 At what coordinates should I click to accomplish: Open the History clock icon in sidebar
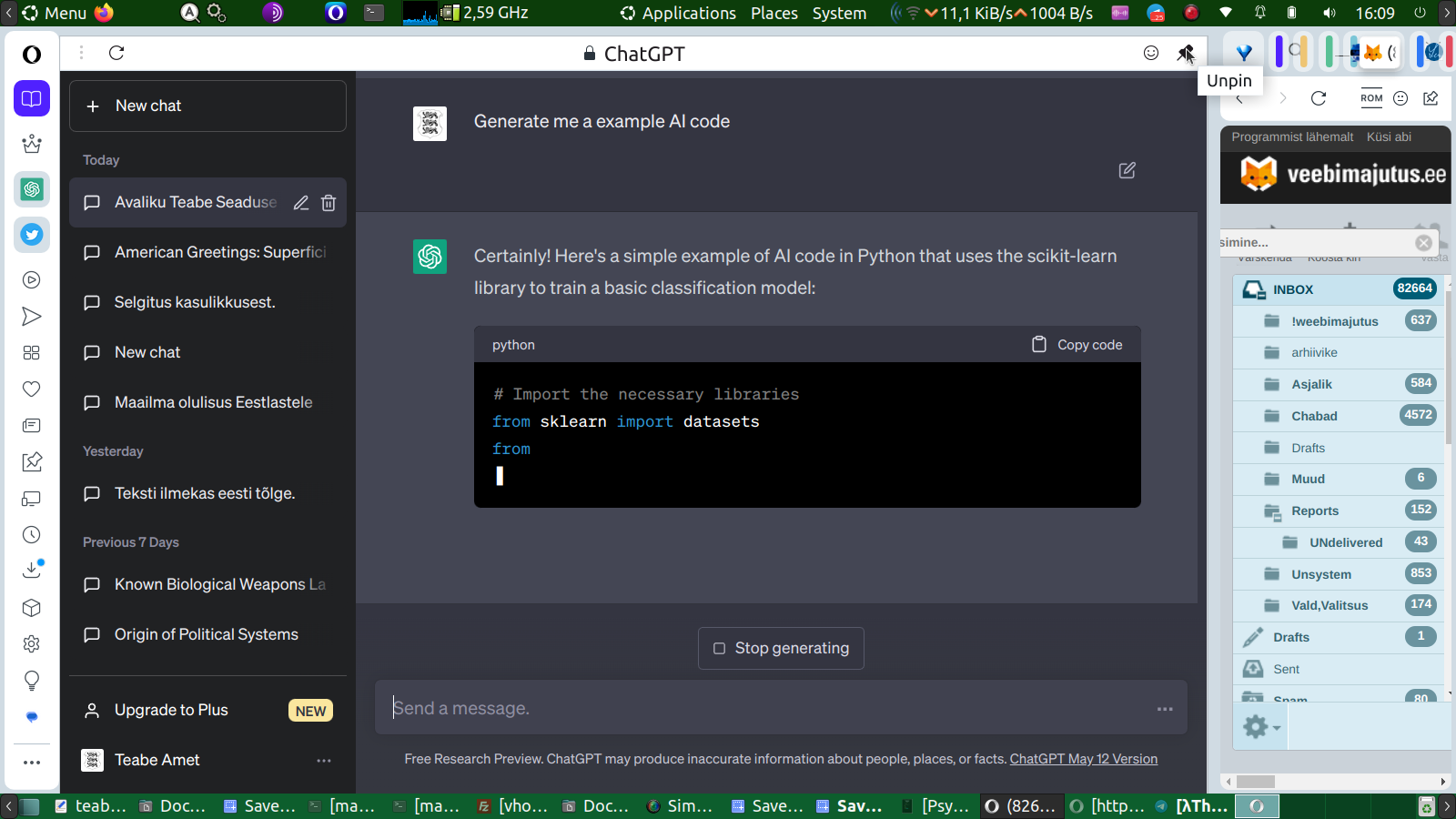[32, 535]
